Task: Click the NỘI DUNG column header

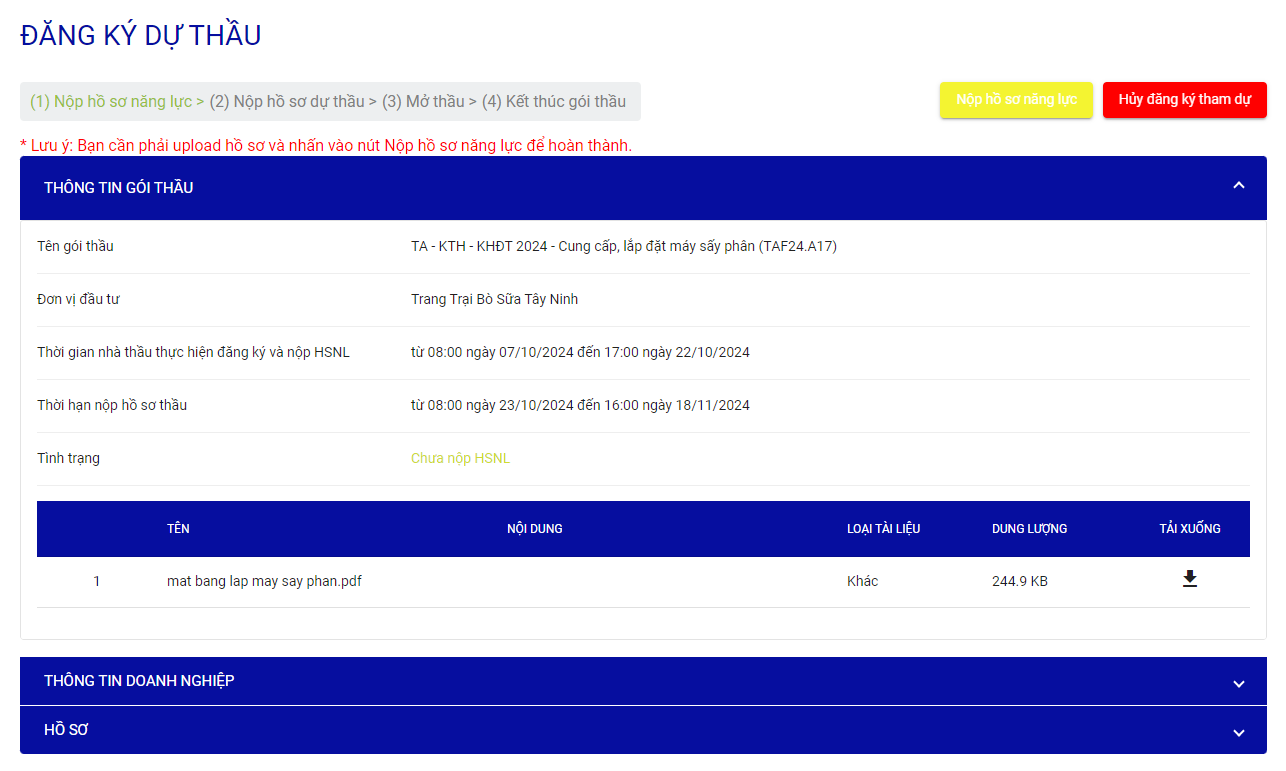Action: tap(535, 529)
